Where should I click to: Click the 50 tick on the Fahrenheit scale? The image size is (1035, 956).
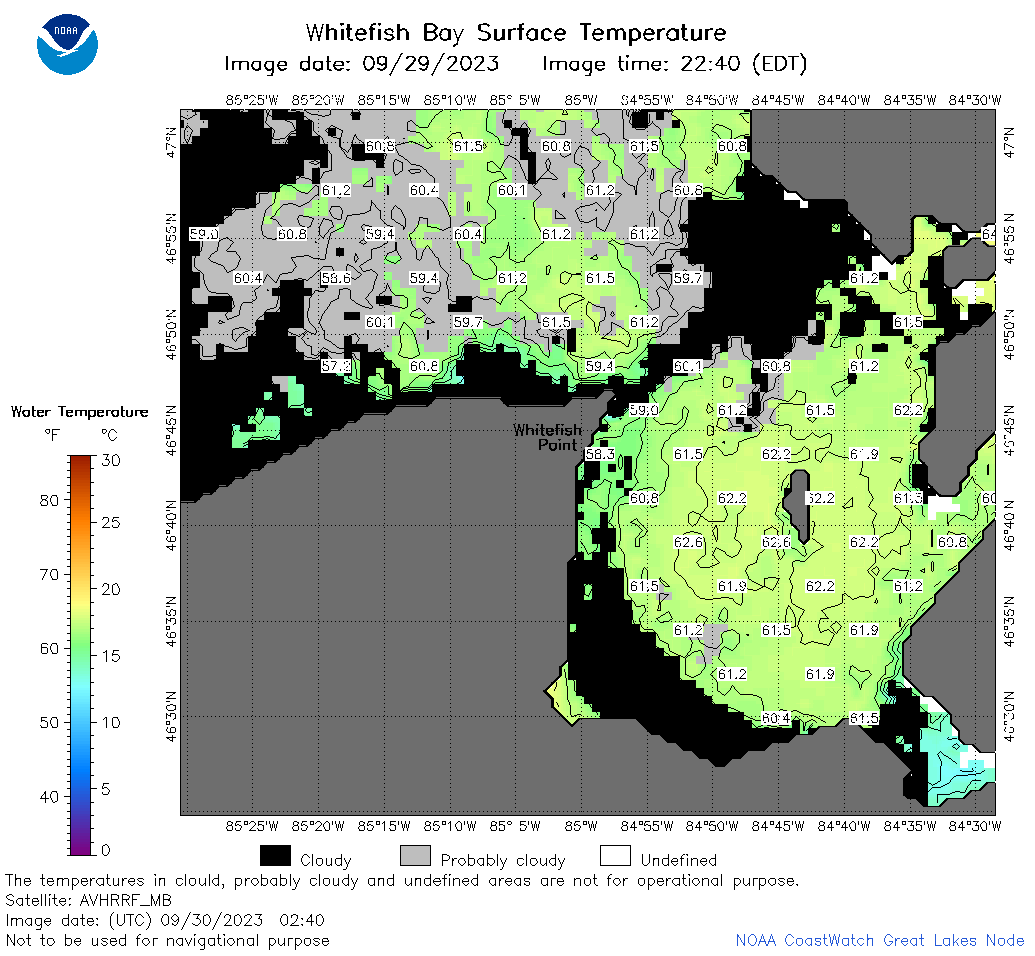coord(50,722)
